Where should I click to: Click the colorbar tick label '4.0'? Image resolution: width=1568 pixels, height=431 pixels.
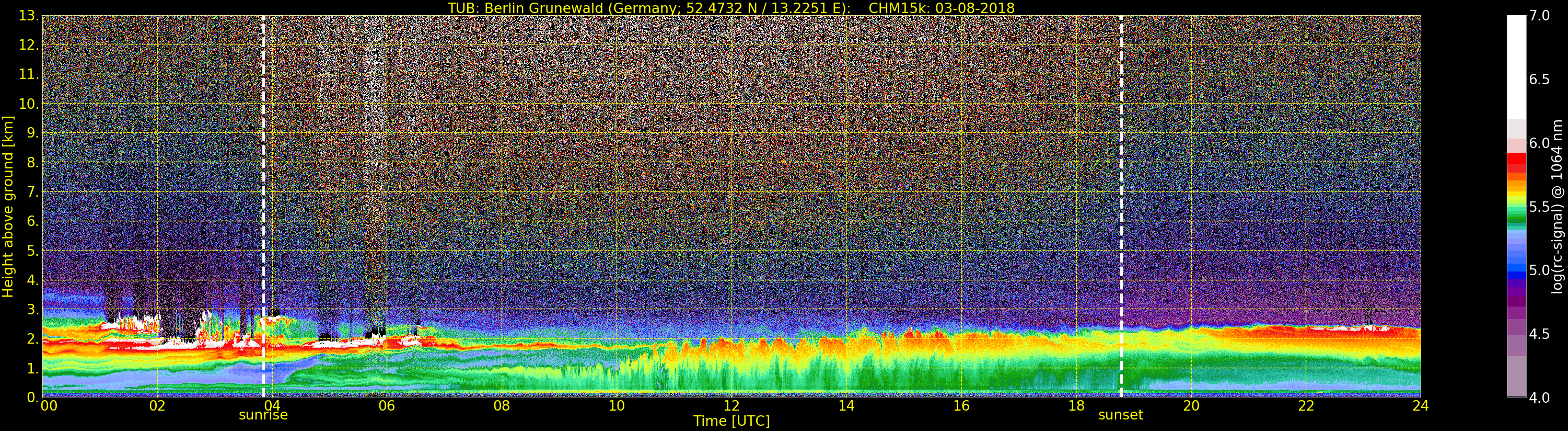tap(1539, 398)
